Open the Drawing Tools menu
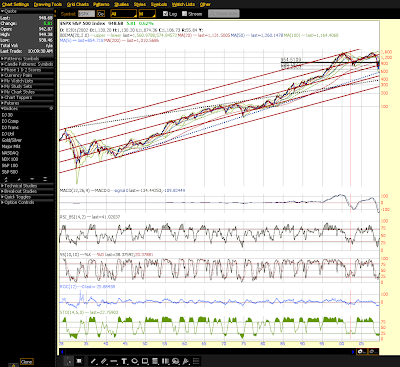This screenshot has width=400, height=367. 48,4
